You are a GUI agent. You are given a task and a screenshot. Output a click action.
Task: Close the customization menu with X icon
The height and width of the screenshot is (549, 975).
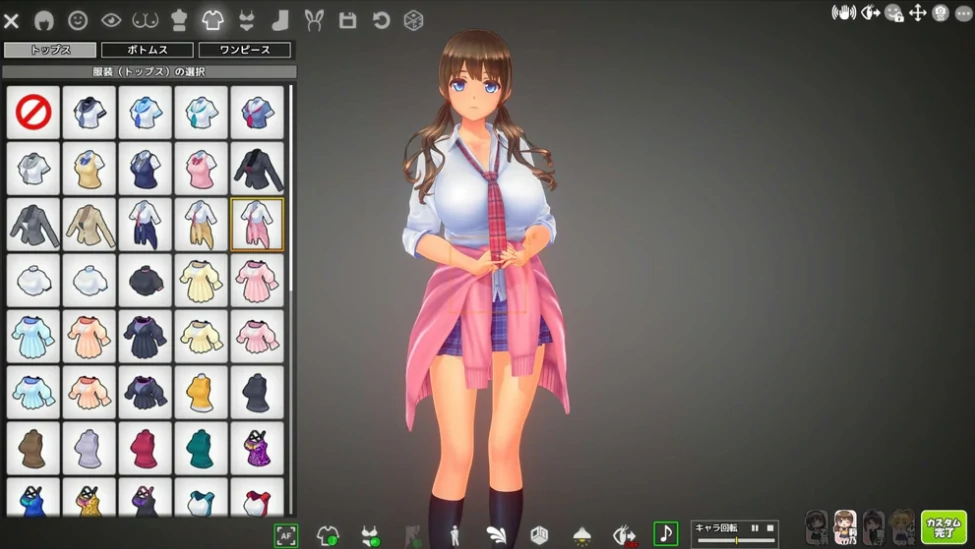(11, 21)
